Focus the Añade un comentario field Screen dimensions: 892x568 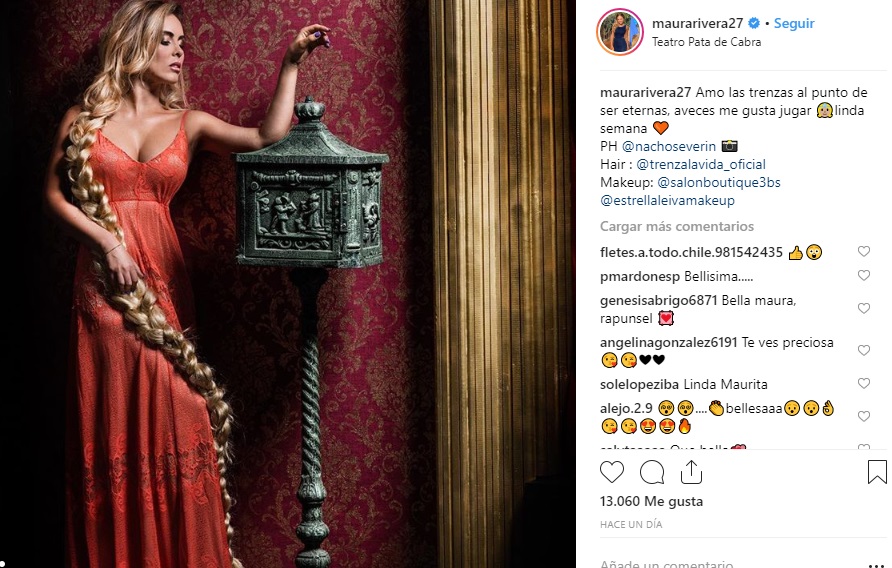(728, 563)
